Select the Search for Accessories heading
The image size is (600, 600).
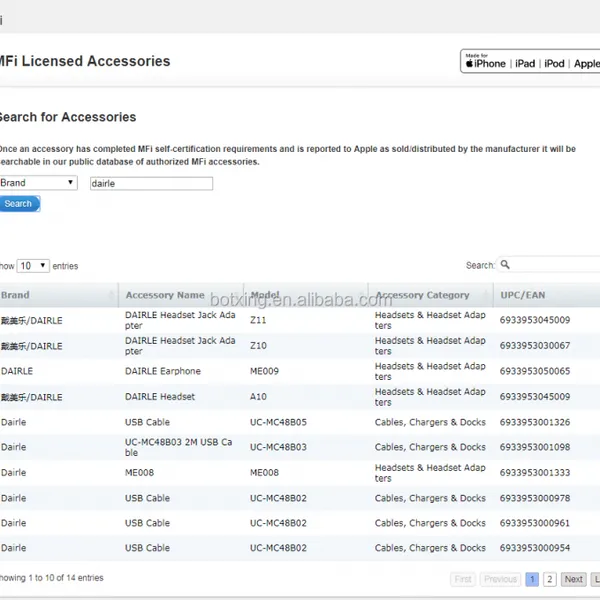68,117
